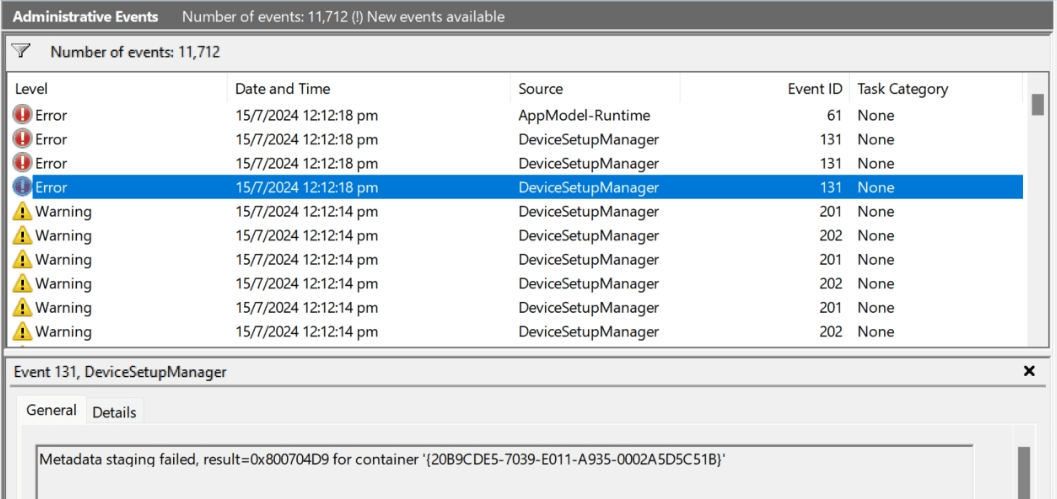Close the Event 131 details pane
The width and height of the screenshot is (1057, 499).
(1029, 371)
